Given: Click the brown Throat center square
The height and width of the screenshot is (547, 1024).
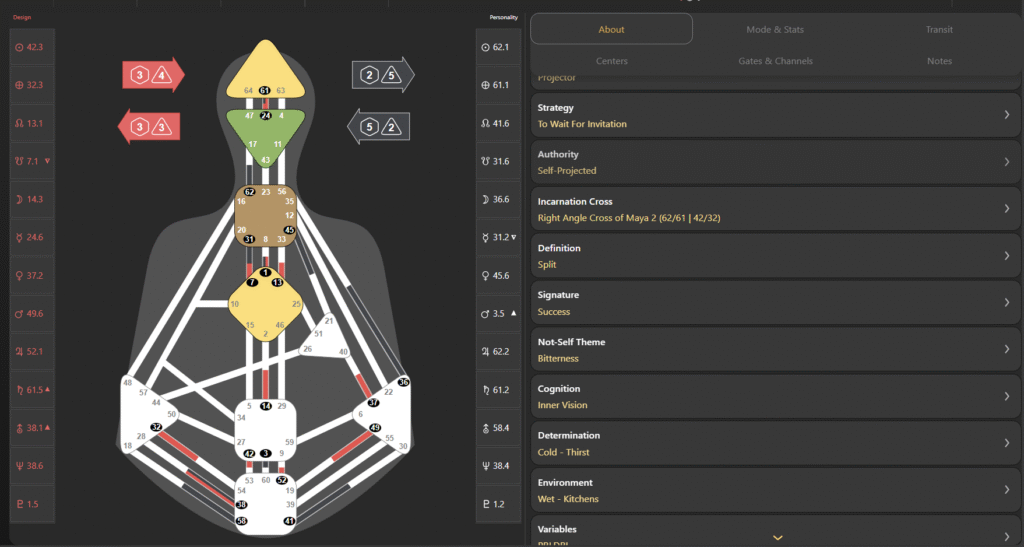Looking at the screenshot, I should point(265,215).
